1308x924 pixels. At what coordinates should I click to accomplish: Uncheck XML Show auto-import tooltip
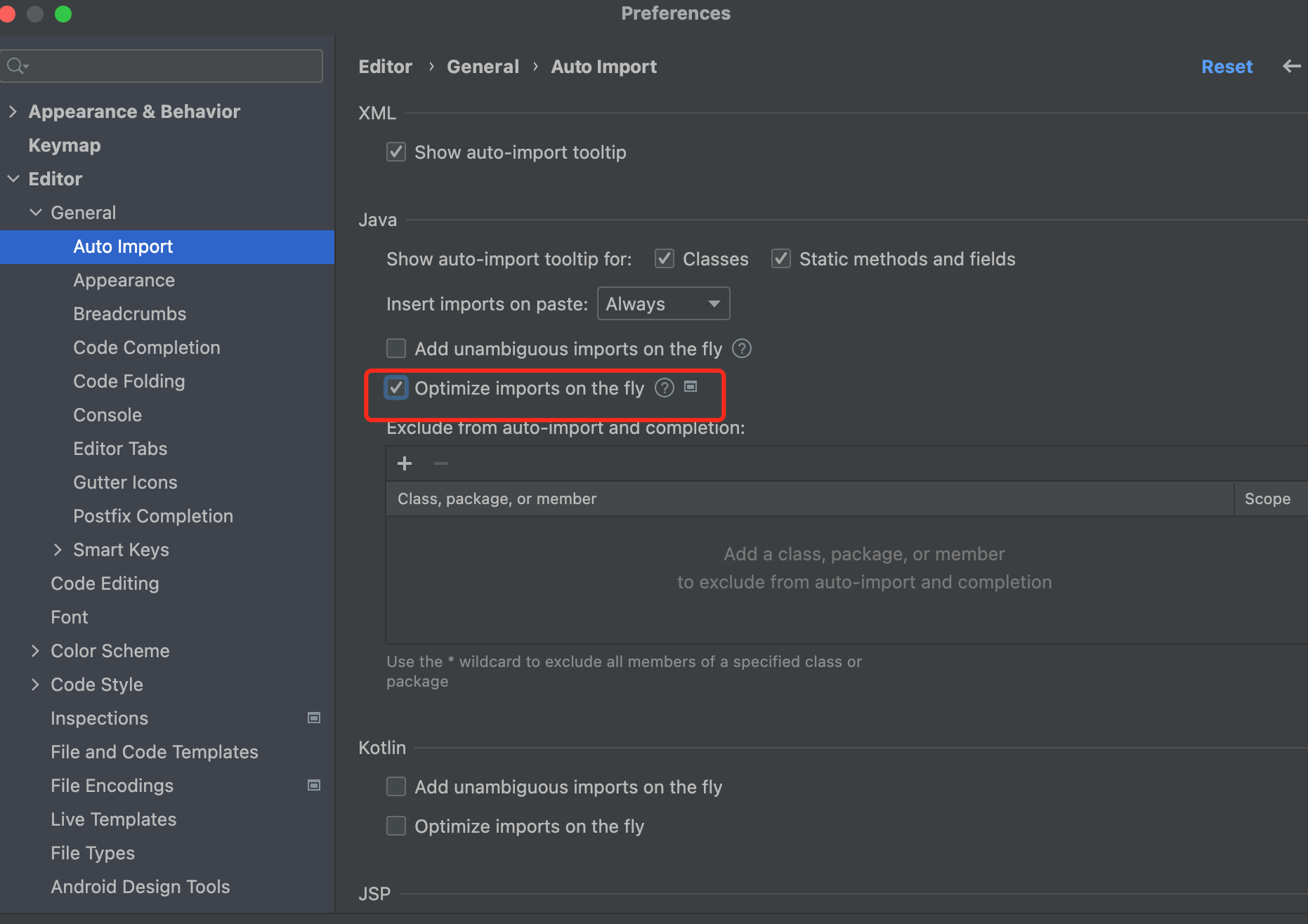click(x=396, y=152)
